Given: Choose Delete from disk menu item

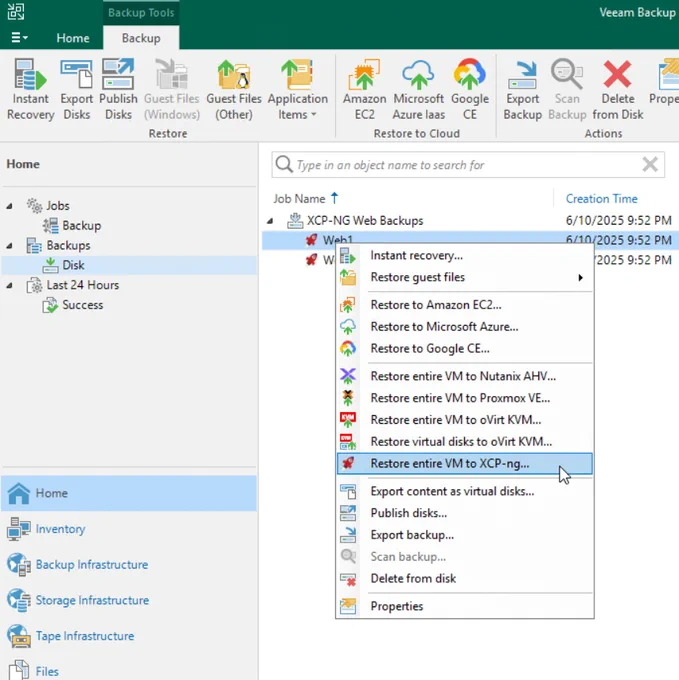Looking at the screenshot, I should [x=464, y=579].
